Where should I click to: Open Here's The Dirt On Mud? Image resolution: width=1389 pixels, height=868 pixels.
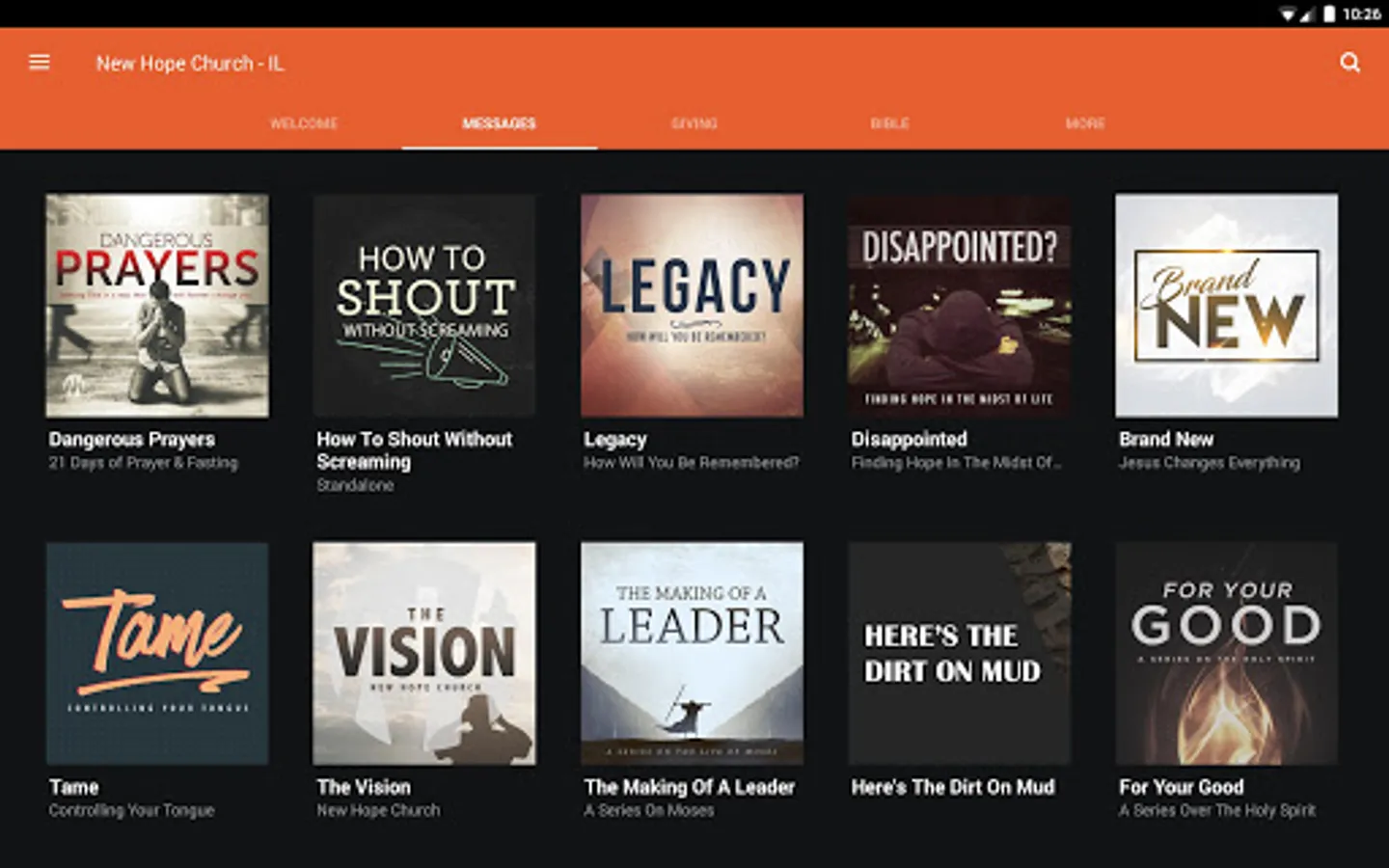(x=959, y=654)
